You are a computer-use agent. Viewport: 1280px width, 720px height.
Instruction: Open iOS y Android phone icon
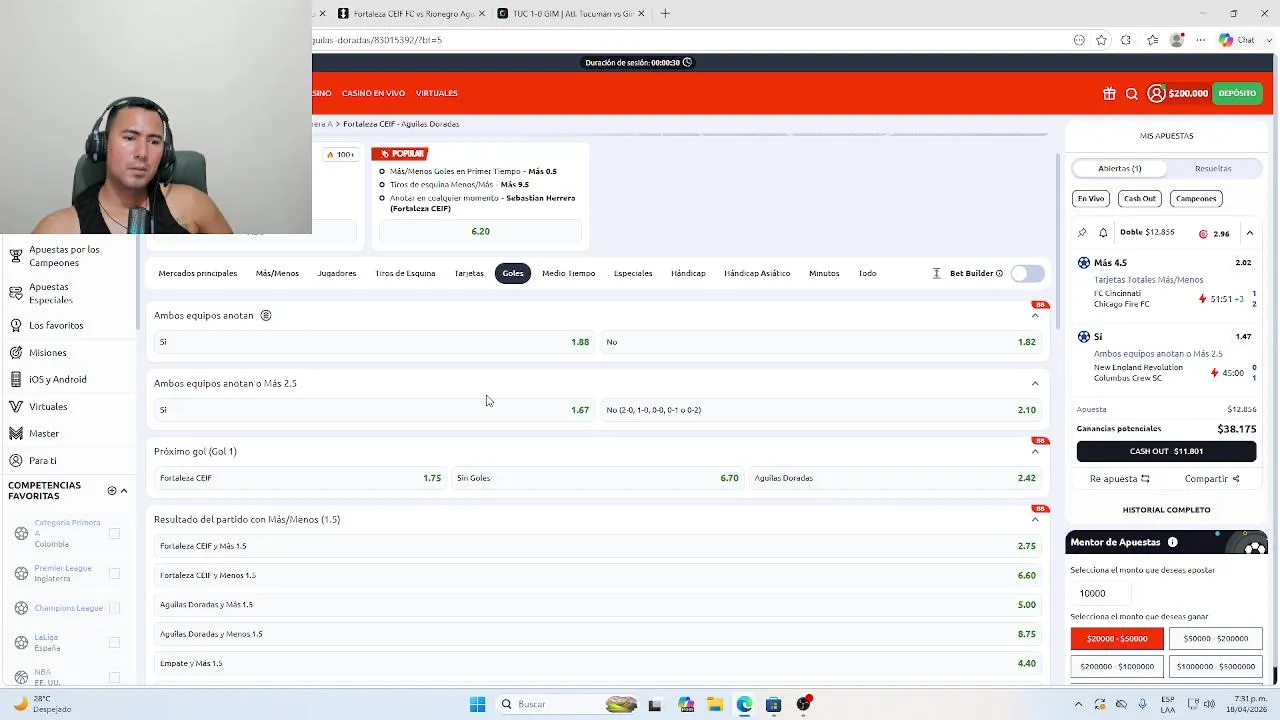tap(16, 379)
